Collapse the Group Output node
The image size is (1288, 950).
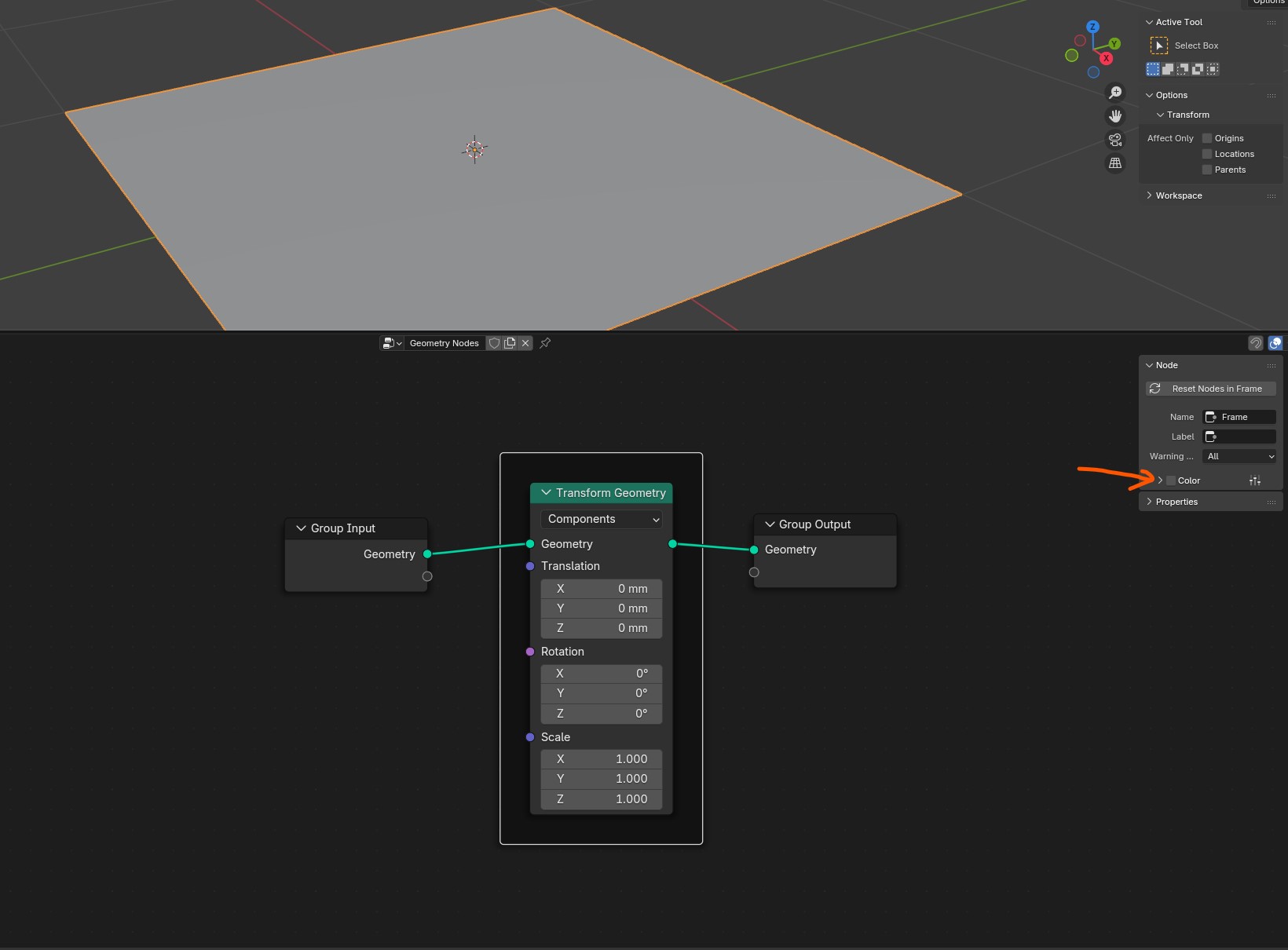tap(770, 524)
